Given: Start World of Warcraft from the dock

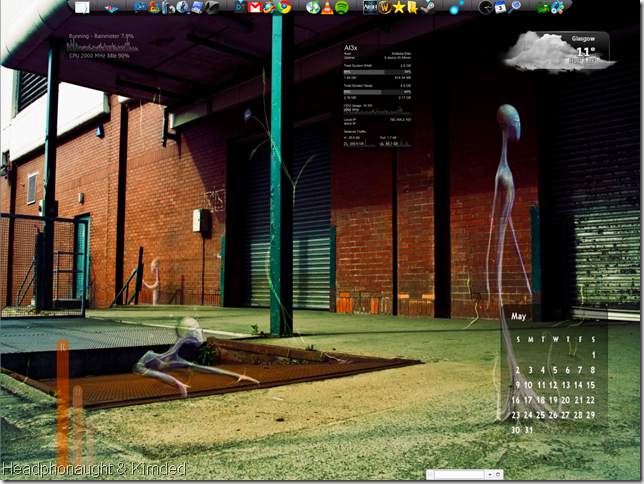Looking at the screenshot, I should [384, 7].
